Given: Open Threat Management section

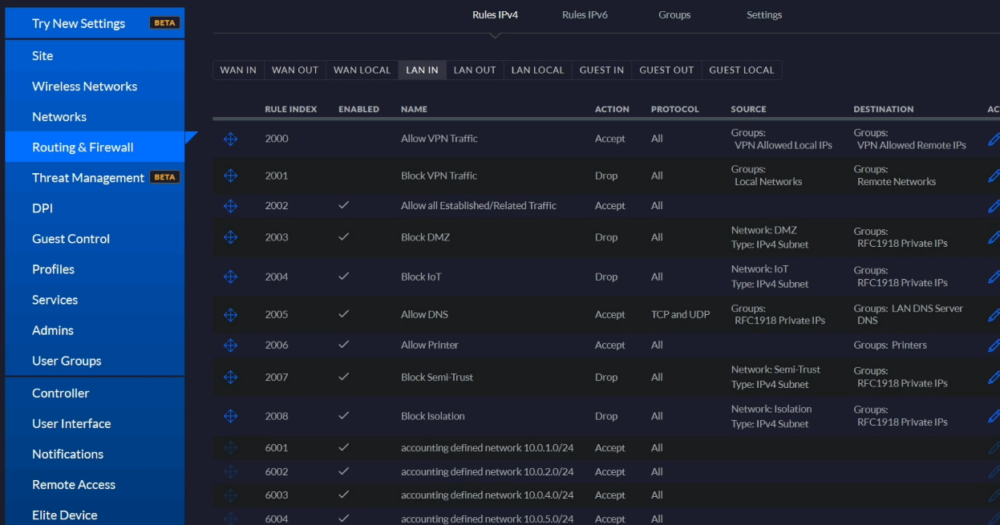Looking at the screenshot, I should [x=95, y=178].
